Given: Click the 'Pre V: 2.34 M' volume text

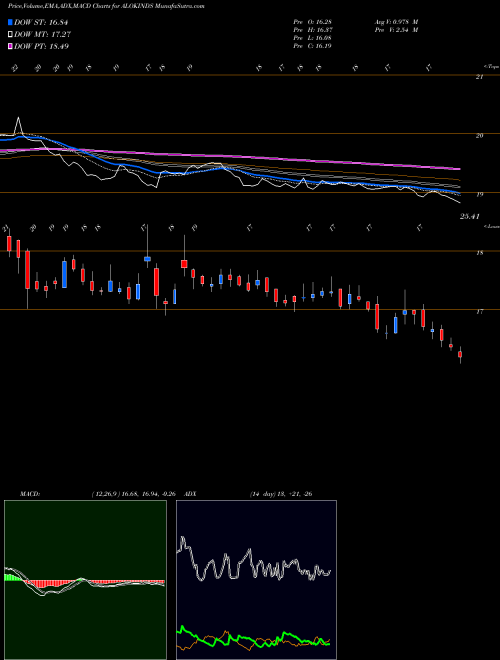Looking at the screenshot, I should click(396, 30).
